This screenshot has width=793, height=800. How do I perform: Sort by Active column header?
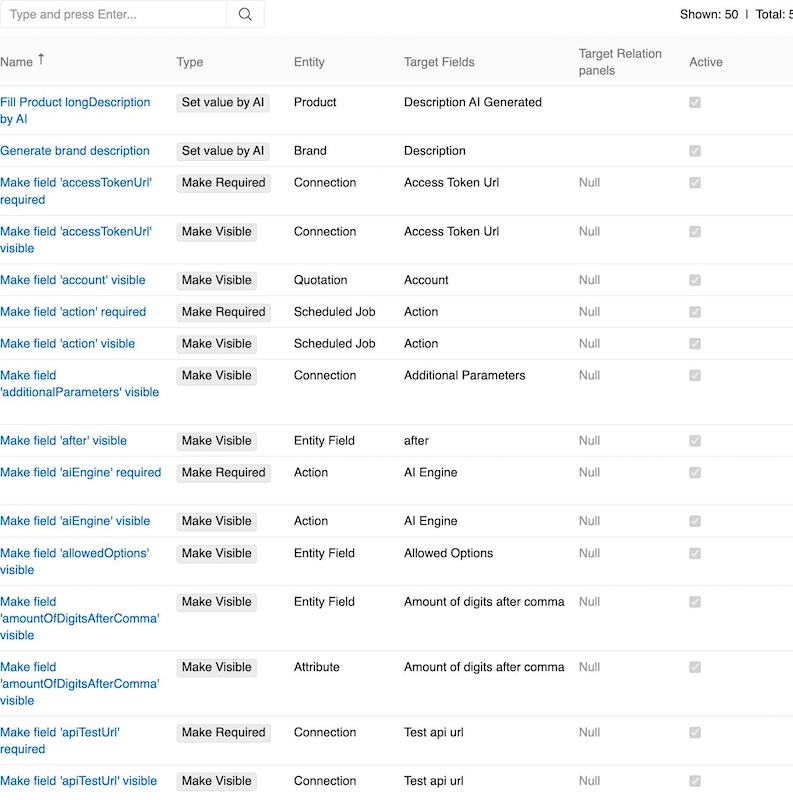point(706,62)
